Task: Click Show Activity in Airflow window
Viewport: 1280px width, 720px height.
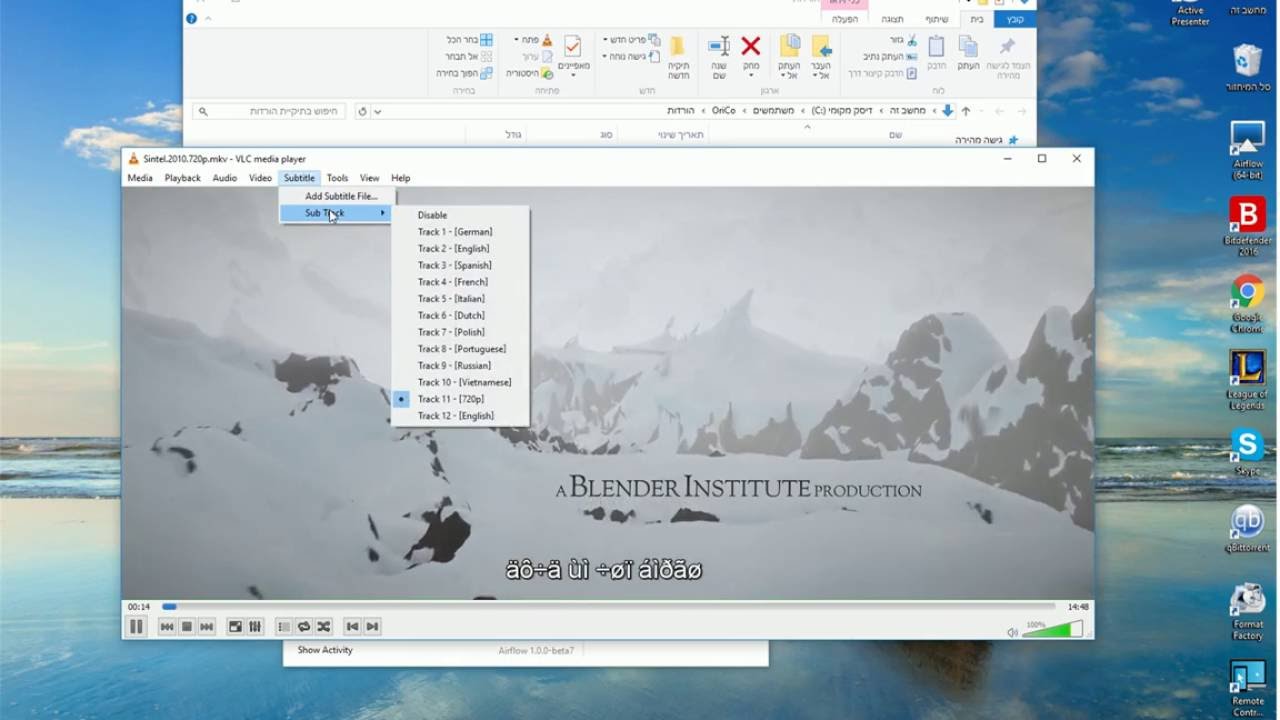Action: pos(325,650)
